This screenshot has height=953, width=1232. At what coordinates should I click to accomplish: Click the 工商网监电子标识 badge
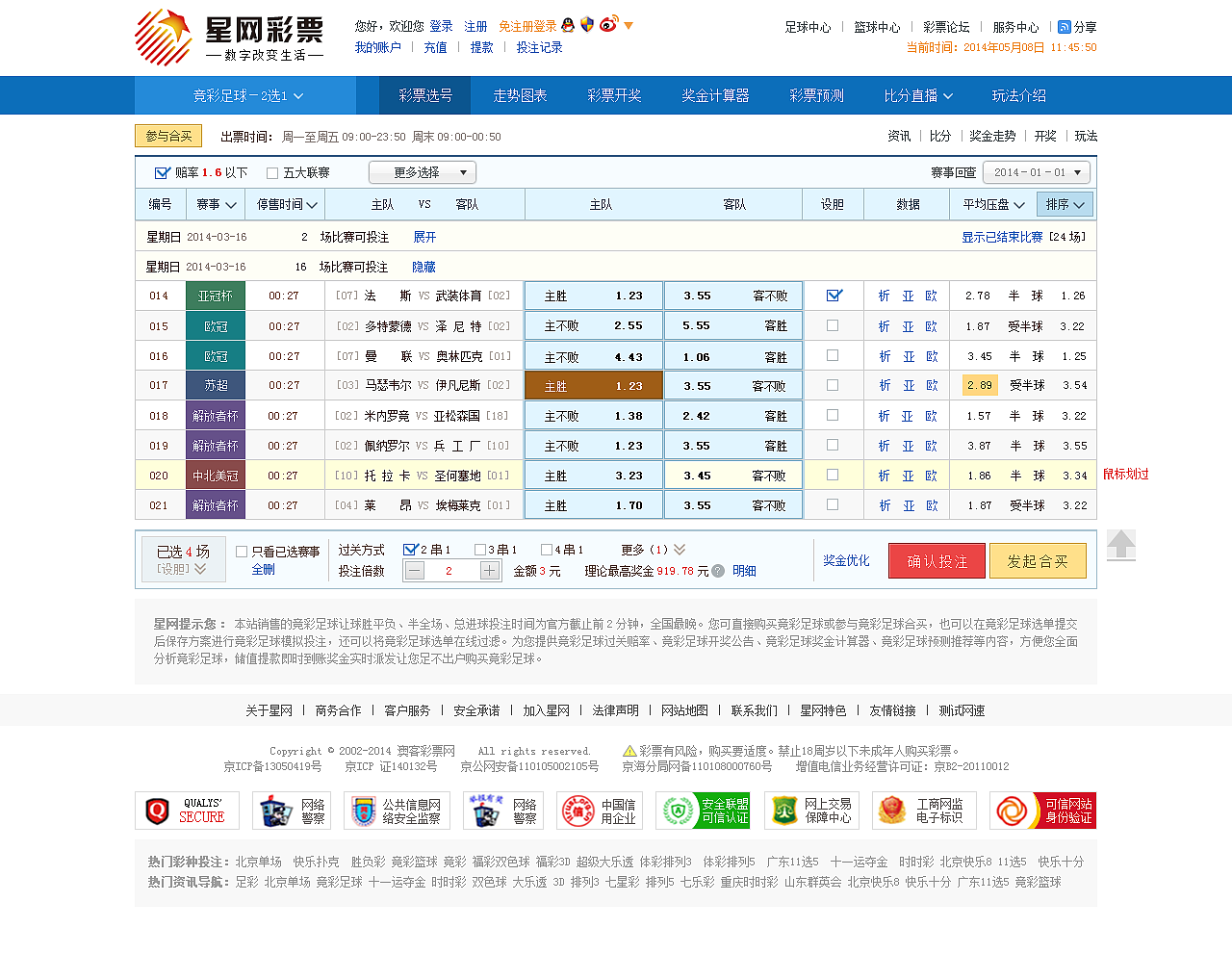tap(923, 810)
